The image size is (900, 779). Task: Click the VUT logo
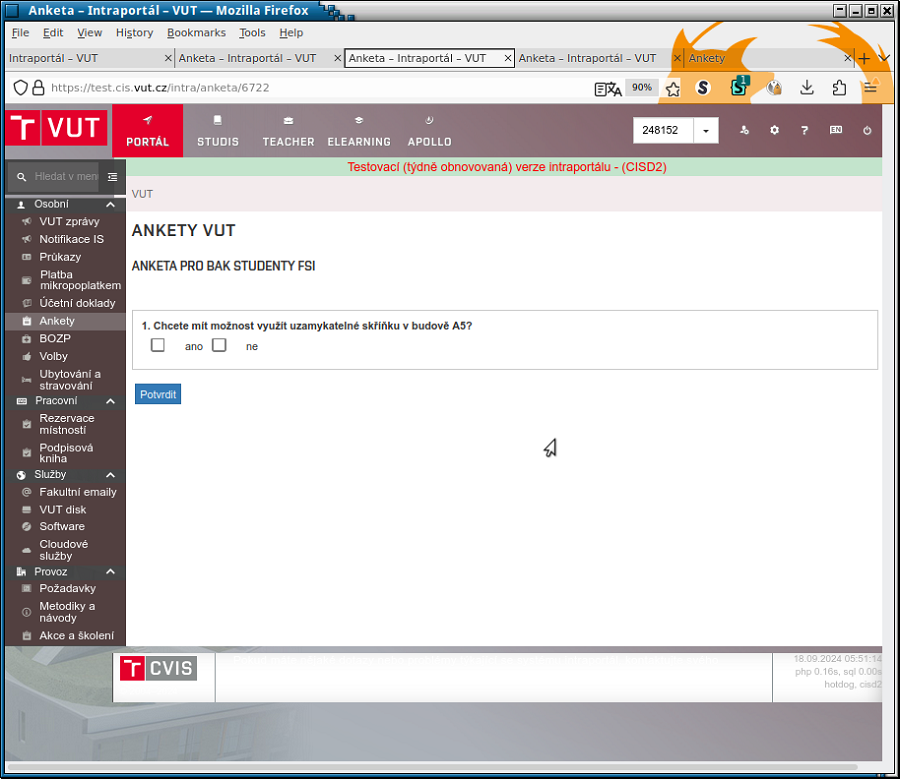click(57, 127)
